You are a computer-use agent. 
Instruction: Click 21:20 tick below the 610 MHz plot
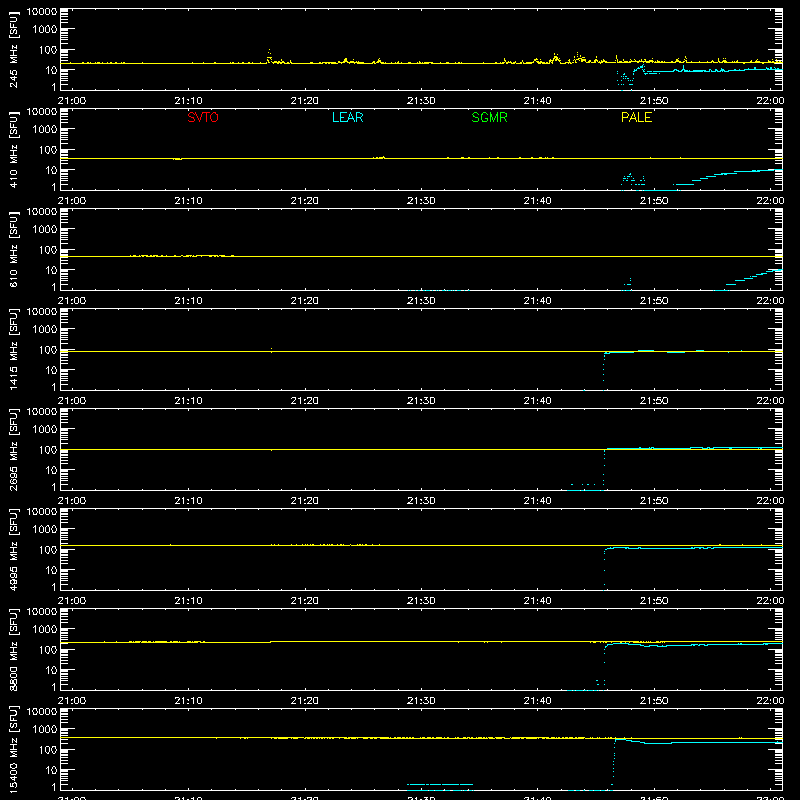pyautogui.click(x=305, y=301)
